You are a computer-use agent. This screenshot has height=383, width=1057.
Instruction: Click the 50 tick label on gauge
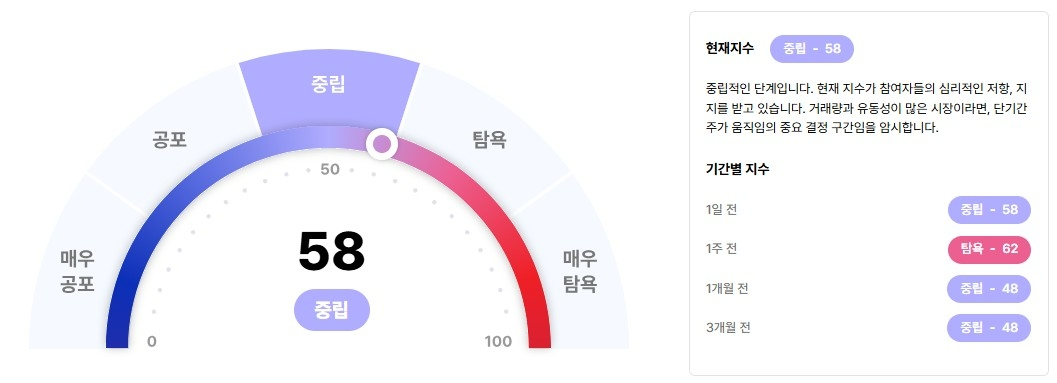point(330,169)
